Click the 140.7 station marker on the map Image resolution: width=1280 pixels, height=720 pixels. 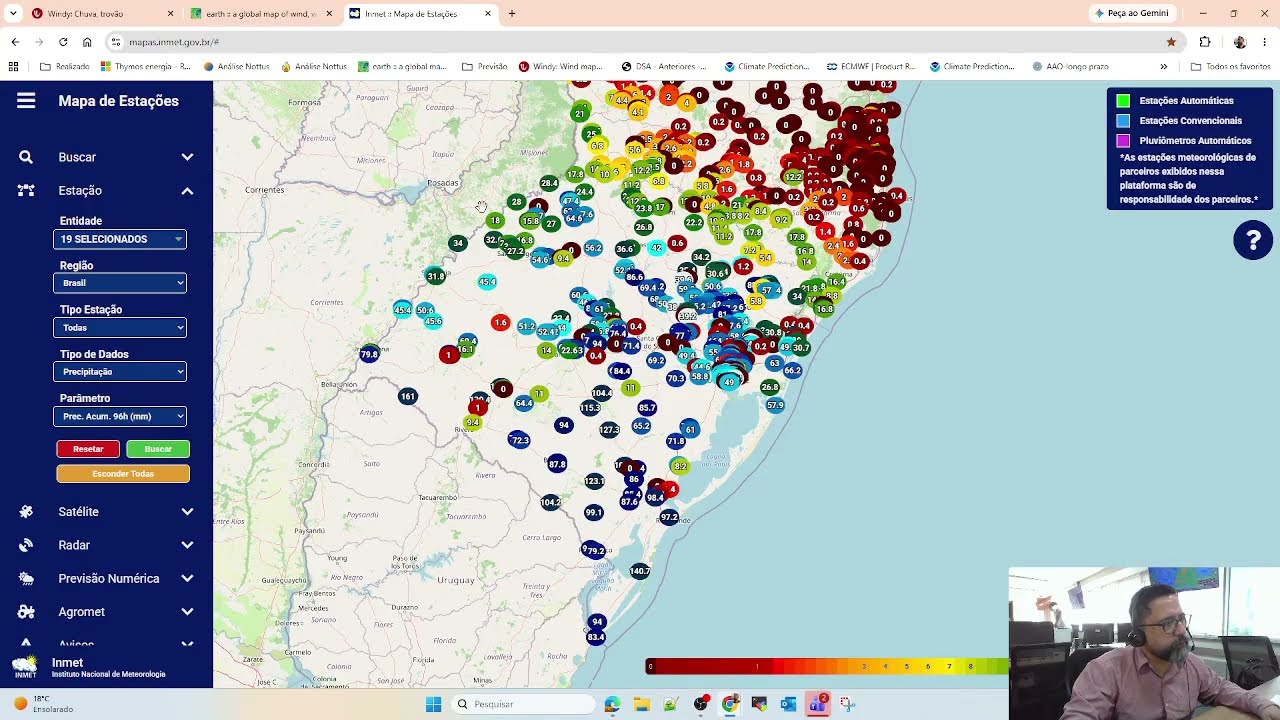click(640, 571)
